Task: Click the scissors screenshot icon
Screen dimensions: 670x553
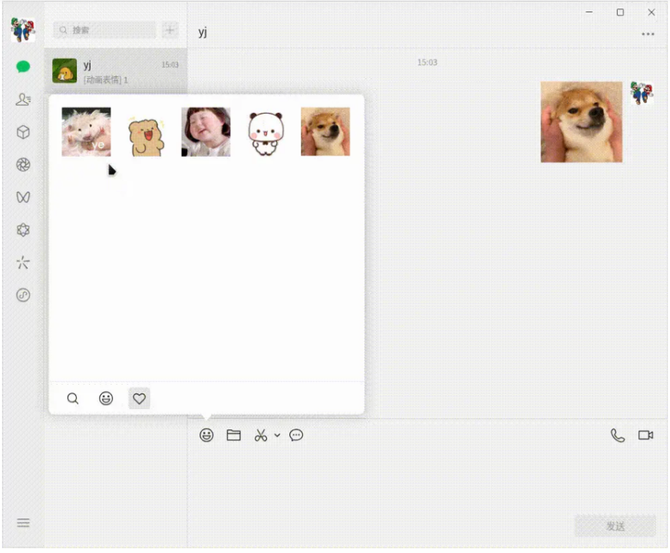Action: tap(260, 435)
